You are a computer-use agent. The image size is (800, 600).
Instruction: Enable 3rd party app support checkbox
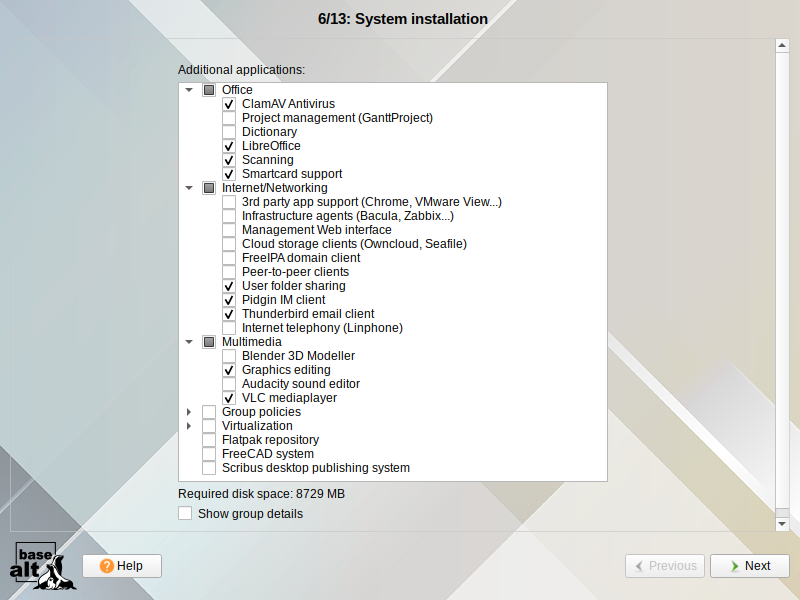[x=229, y=202]
